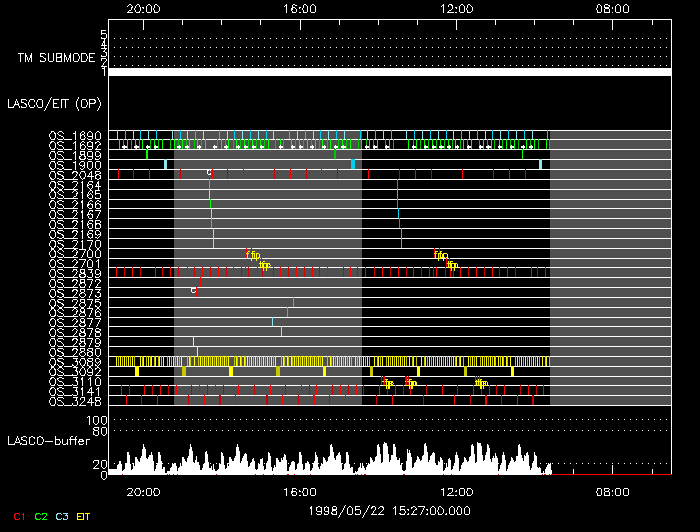The image size is (700, 532).
Task: Click the 16:00 label on top axis
Action: 300,9
